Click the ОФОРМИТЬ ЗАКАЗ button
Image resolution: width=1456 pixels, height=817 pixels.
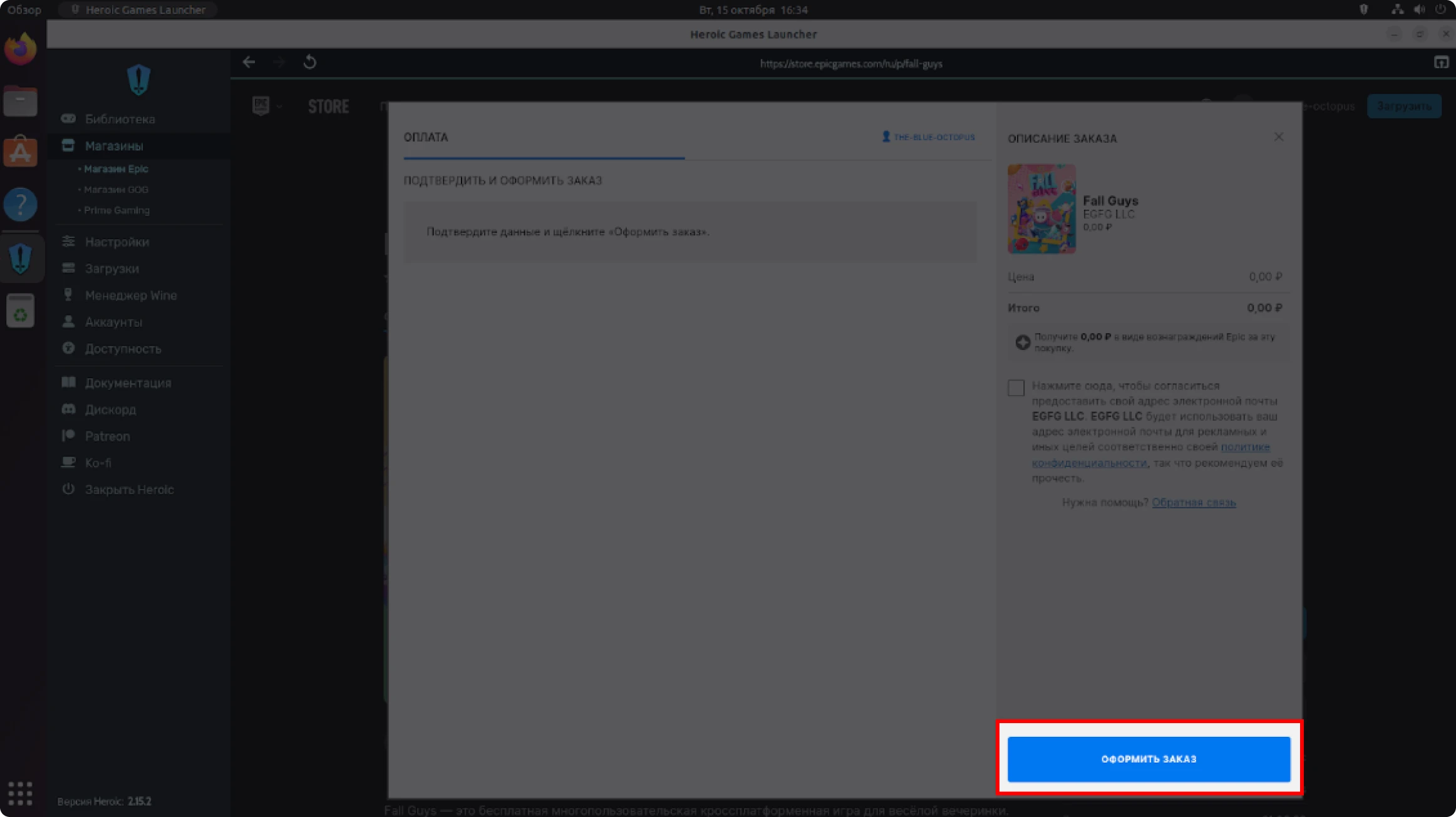click(1149, 758)
